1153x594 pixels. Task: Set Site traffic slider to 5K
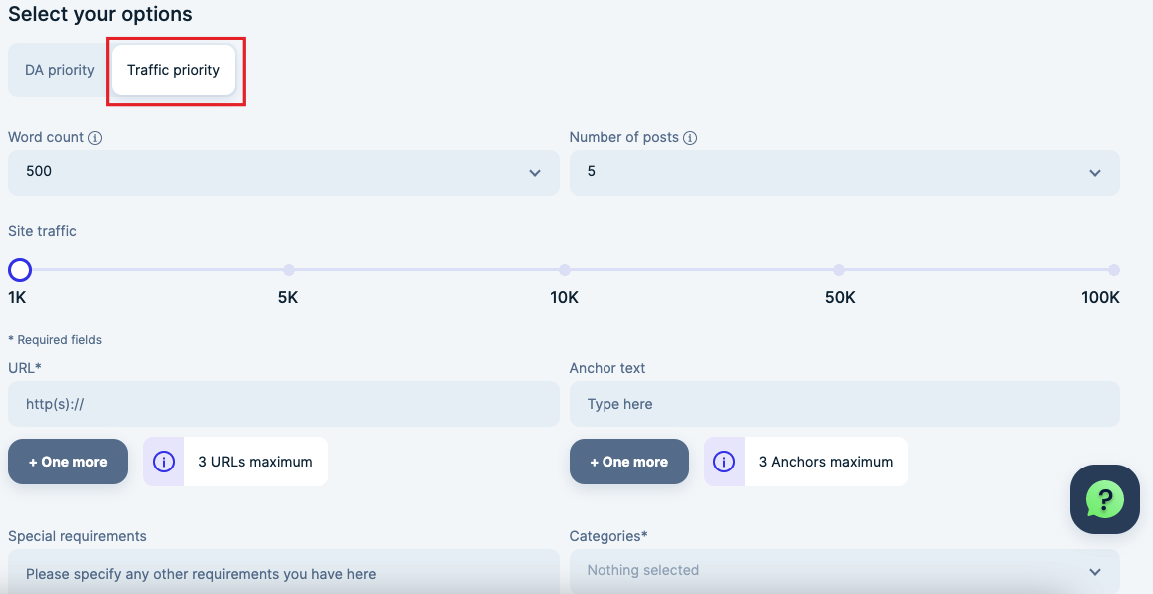pos(289,270)
